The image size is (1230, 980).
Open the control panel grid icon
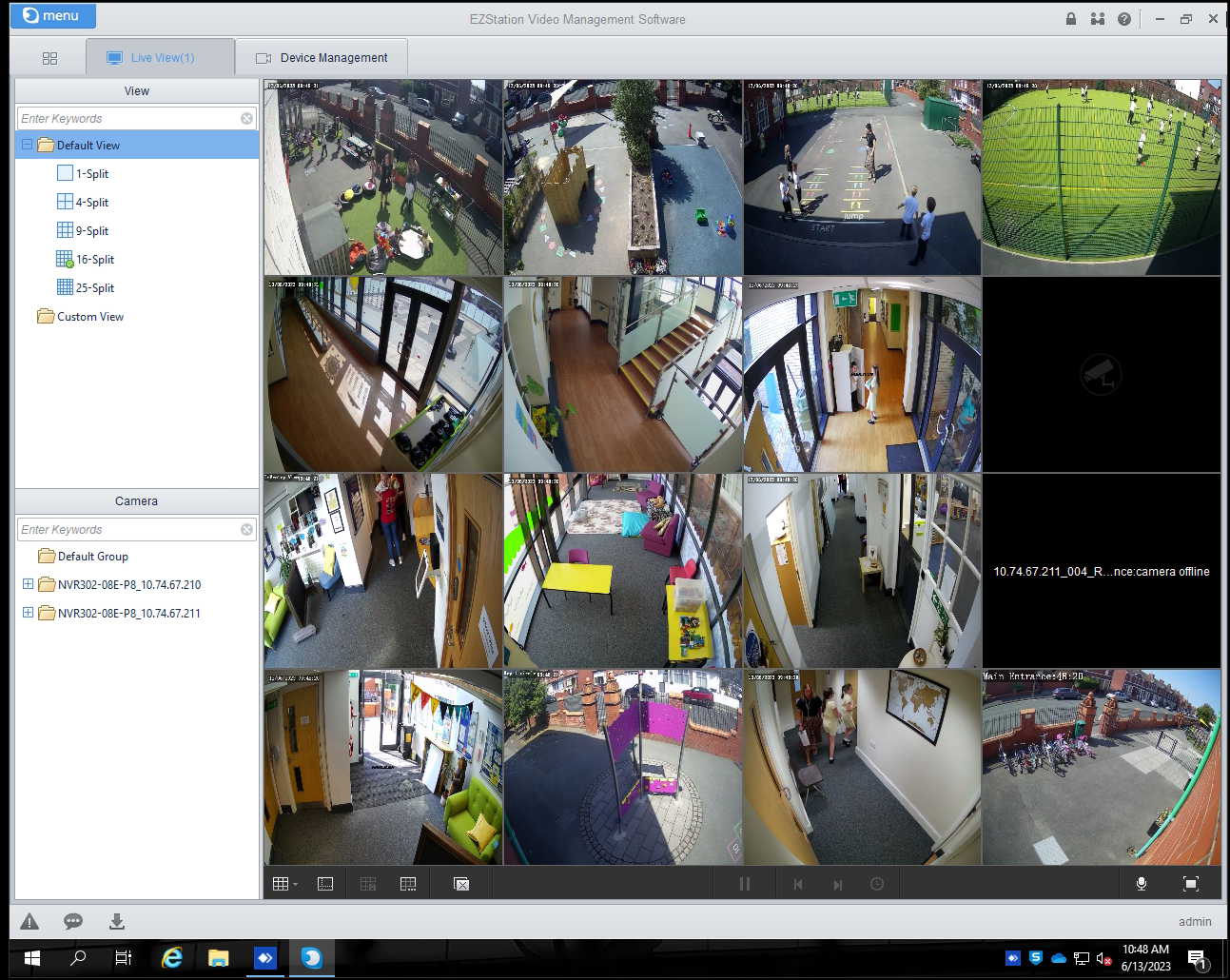(49, 58)
